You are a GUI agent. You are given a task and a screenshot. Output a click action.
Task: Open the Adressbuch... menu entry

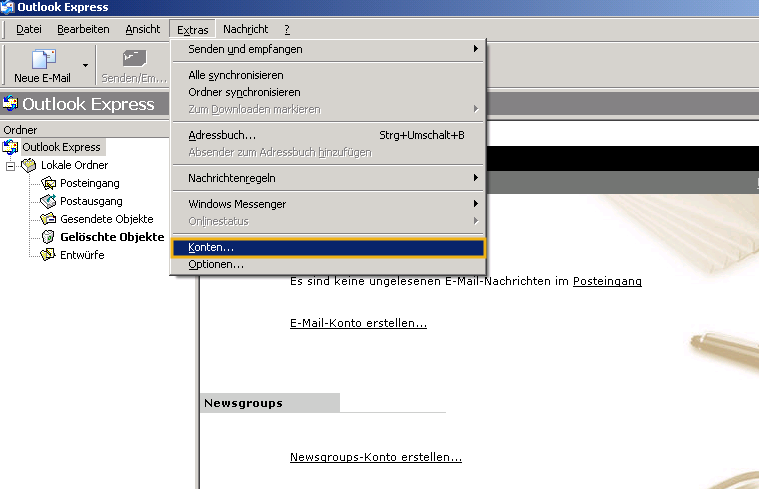[222, 135]
